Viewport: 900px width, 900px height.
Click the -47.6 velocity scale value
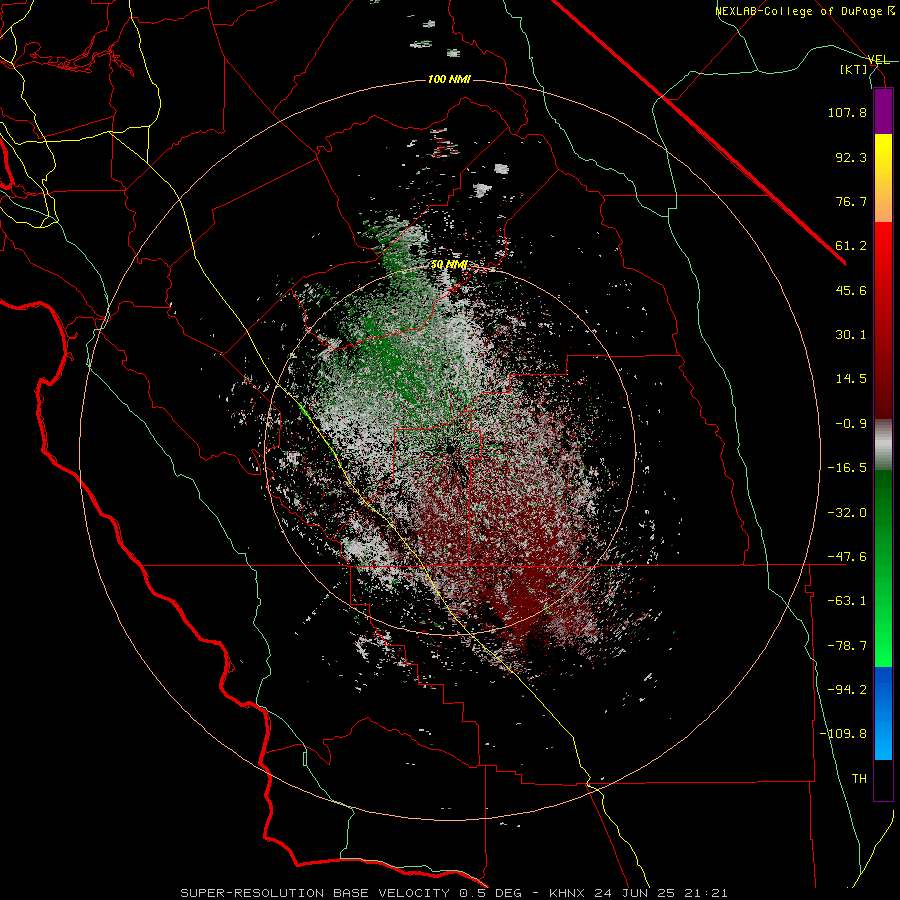pyautogui.click(x=847, y=557)
